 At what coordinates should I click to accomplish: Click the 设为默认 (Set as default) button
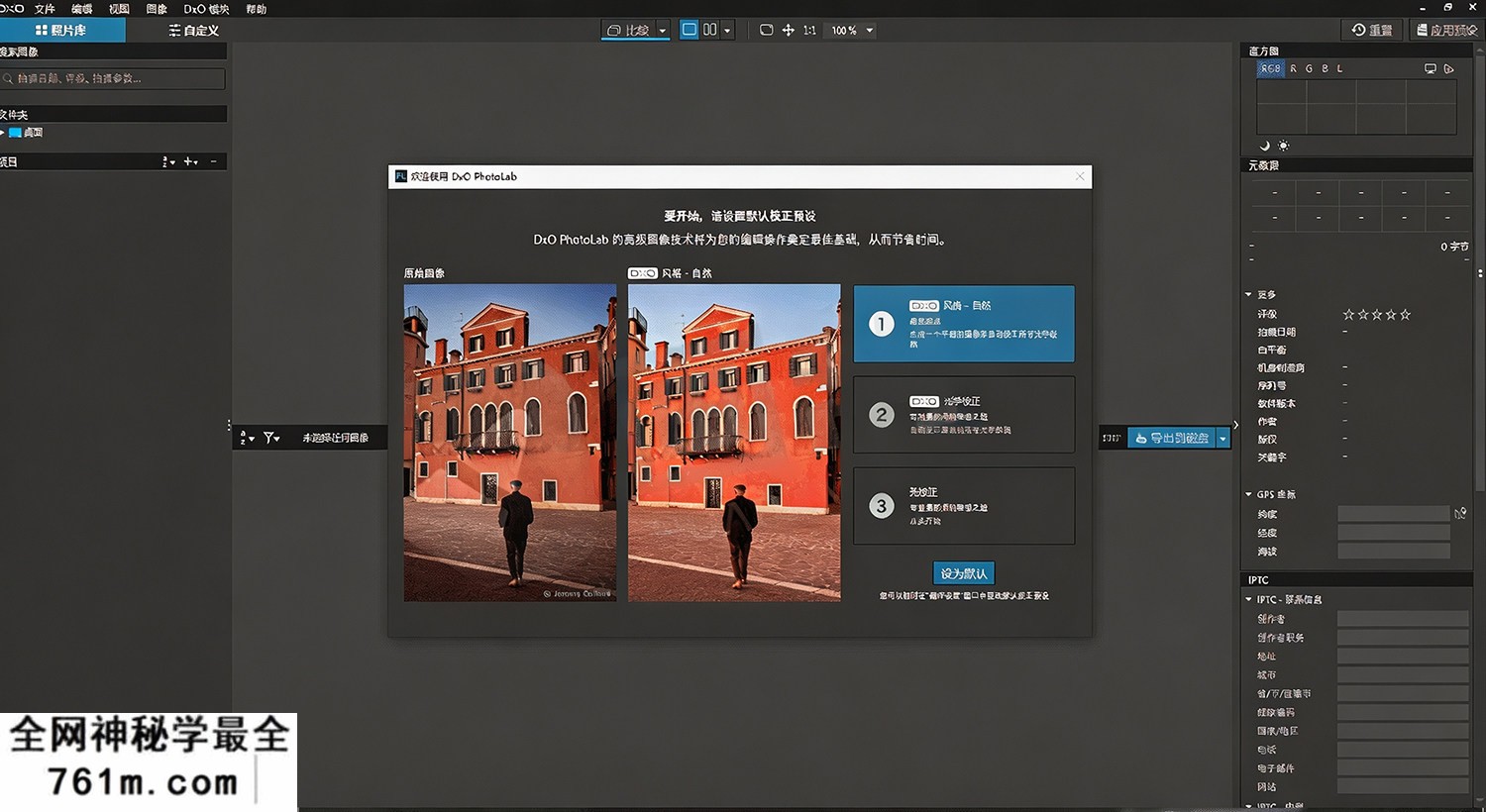[964, 573]
